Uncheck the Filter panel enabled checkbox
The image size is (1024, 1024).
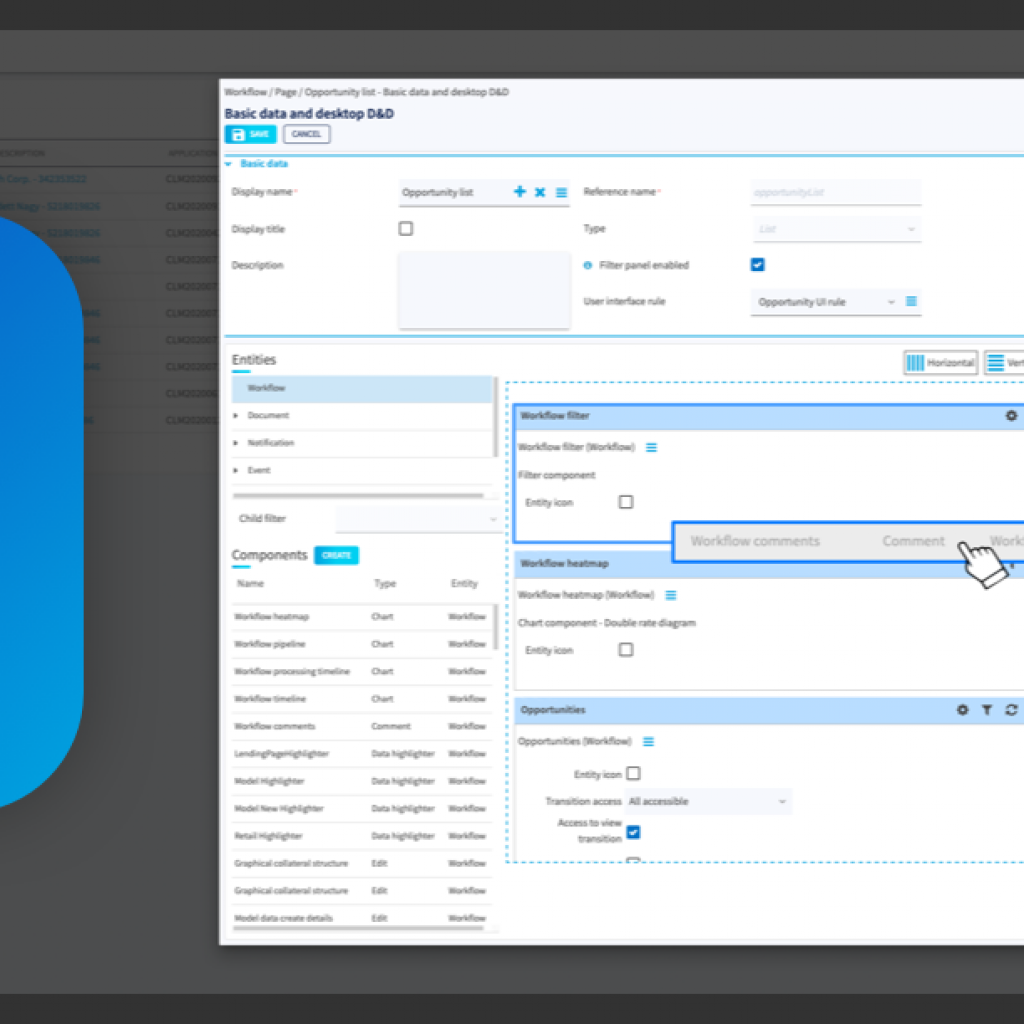click(757, 265)
